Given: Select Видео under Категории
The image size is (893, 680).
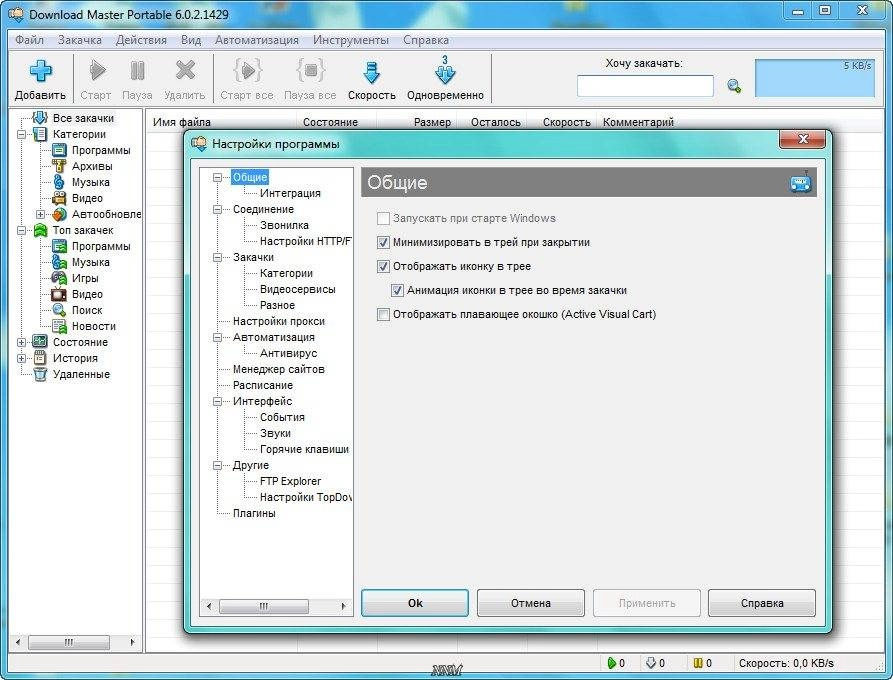Looking at the screenshot, I should pyautogui.click(x=87, y=198).
